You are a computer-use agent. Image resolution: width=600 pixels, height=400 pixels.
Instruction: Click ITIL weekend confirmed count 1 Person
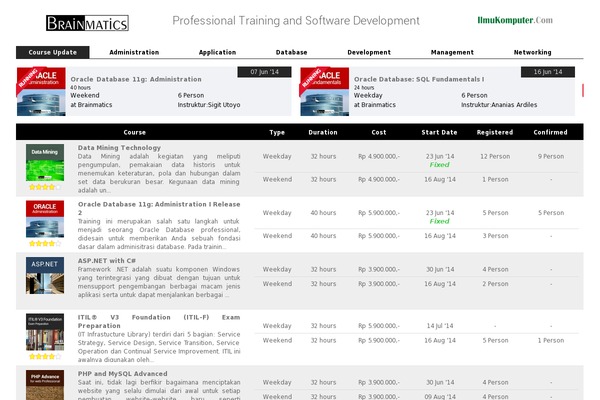[x=551, y=340]
